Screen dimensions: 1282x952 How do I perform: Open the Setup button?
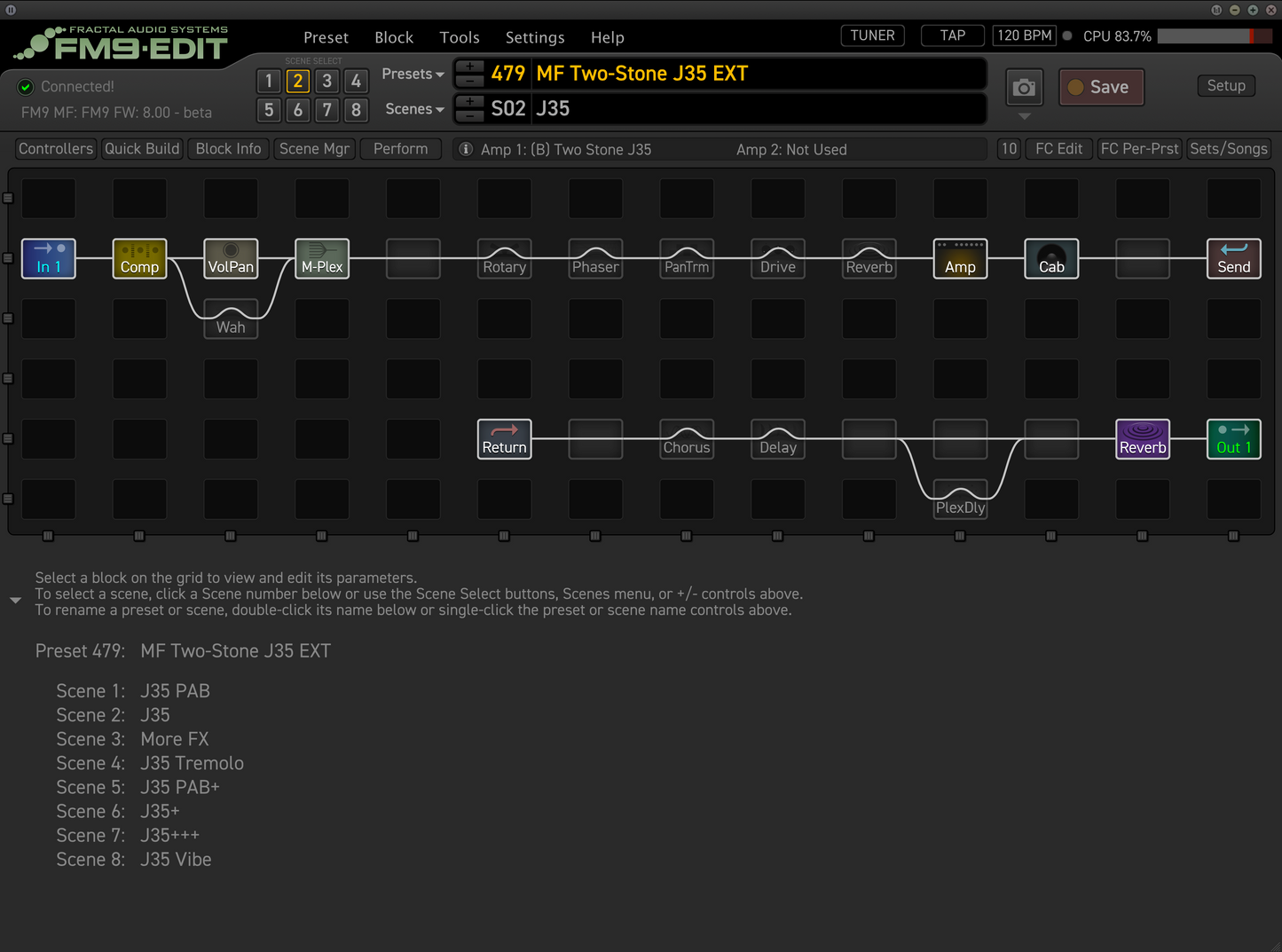tap(1226, 86)
